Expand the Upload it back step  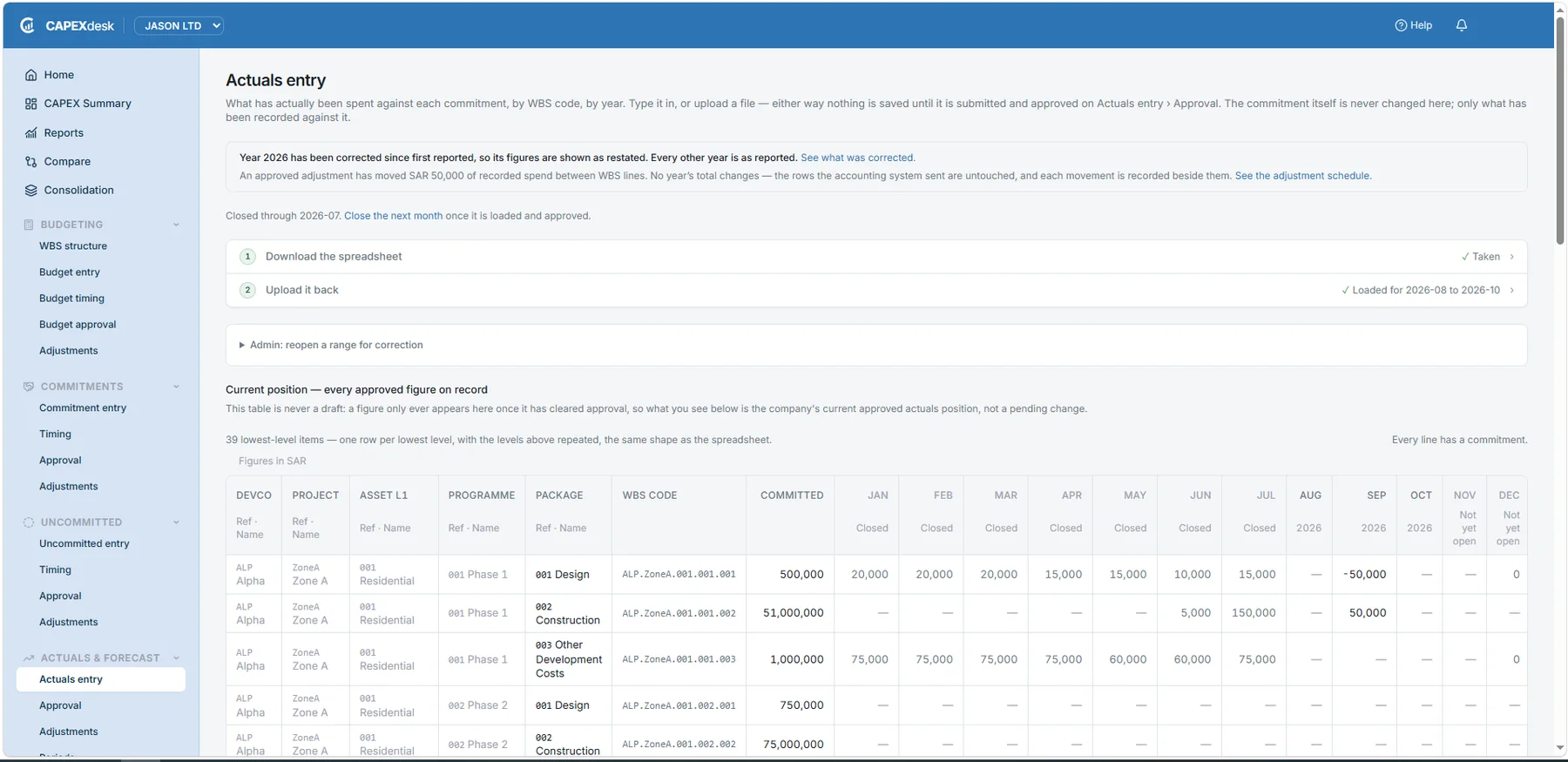(876, 290)
